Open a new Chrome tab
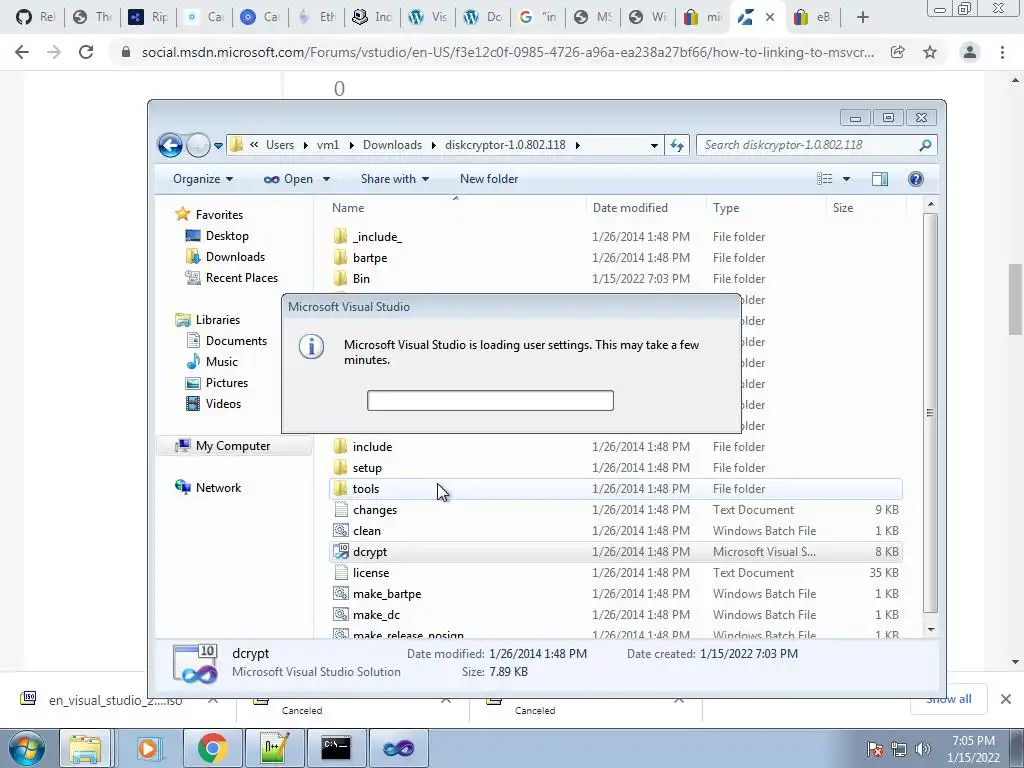 pyautogui.click(x=863, y=18)
